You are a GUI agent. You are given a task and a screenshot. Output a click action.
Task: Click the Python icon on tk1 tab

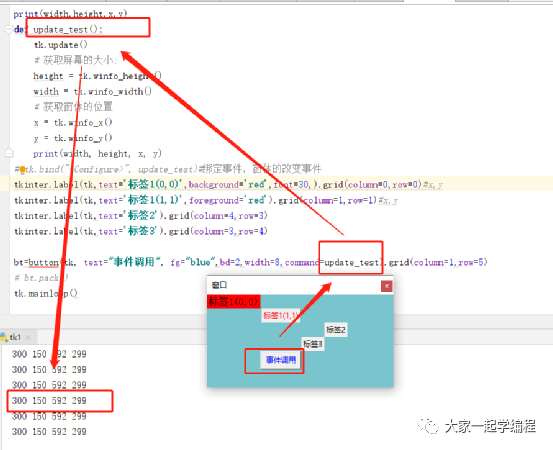tap(4, 338)
